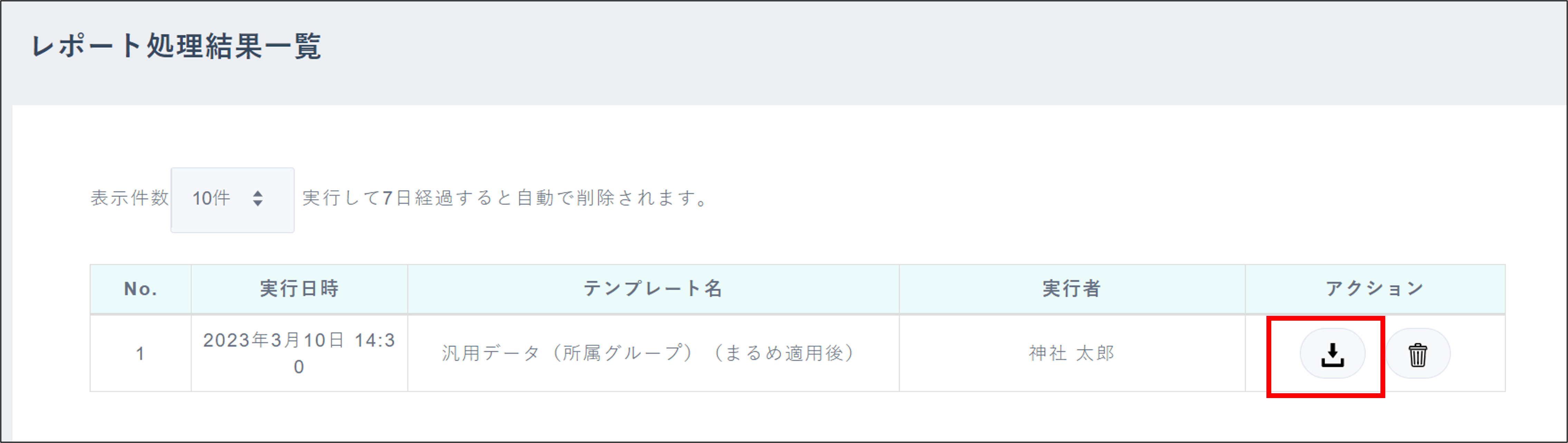Click the 実行日時 column header
This screenshot has width=1568, height=443.
(299, 289)
